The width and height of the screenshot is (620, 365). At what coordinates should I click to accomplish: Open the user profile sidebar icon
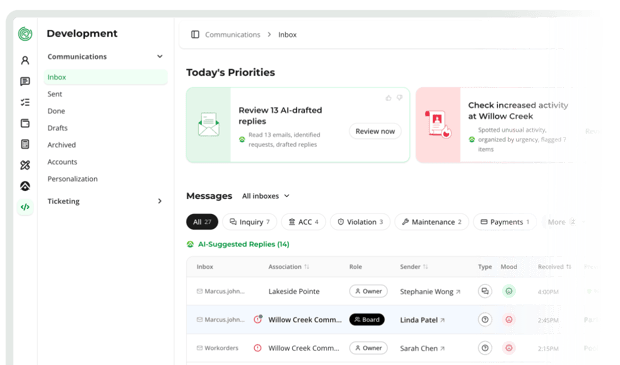point(25,60)
